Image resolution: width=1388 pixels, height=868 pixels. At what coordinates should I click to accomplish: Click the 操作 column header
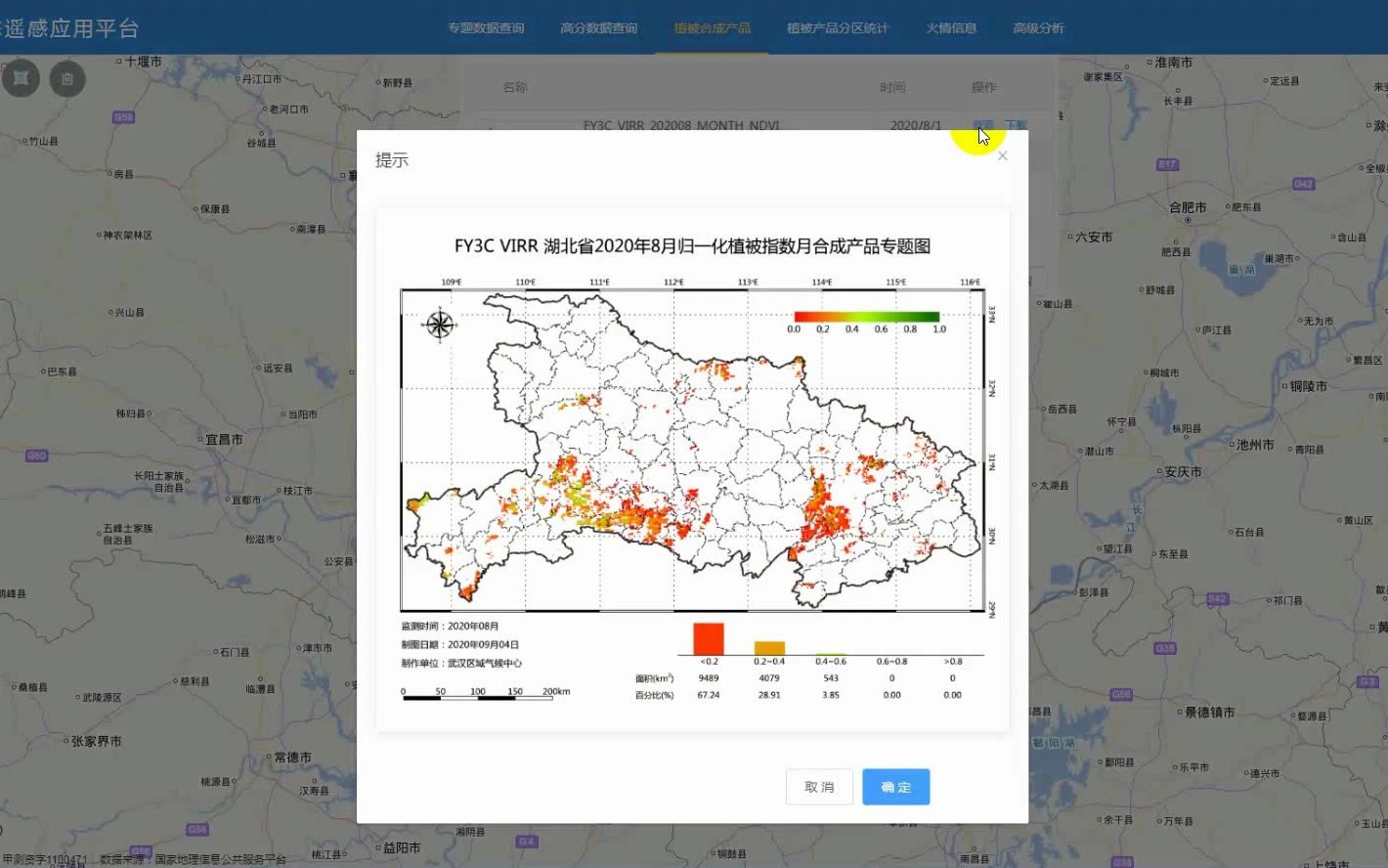(x=984, y=88)
